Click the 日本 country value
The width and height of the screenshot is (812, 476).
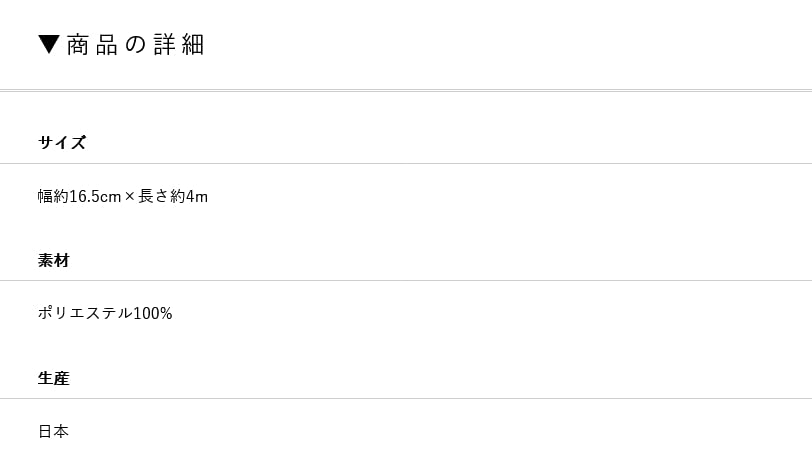pyautogui.click(x=54, y=431)
